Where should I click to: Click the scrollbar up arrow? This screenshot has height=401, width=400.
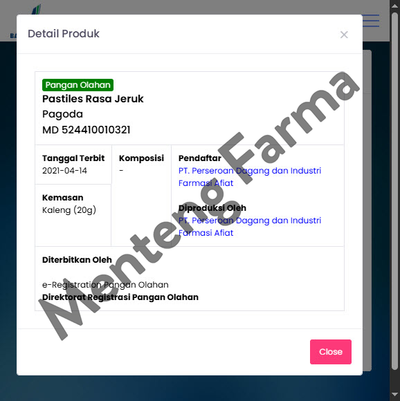coord(395,5)
